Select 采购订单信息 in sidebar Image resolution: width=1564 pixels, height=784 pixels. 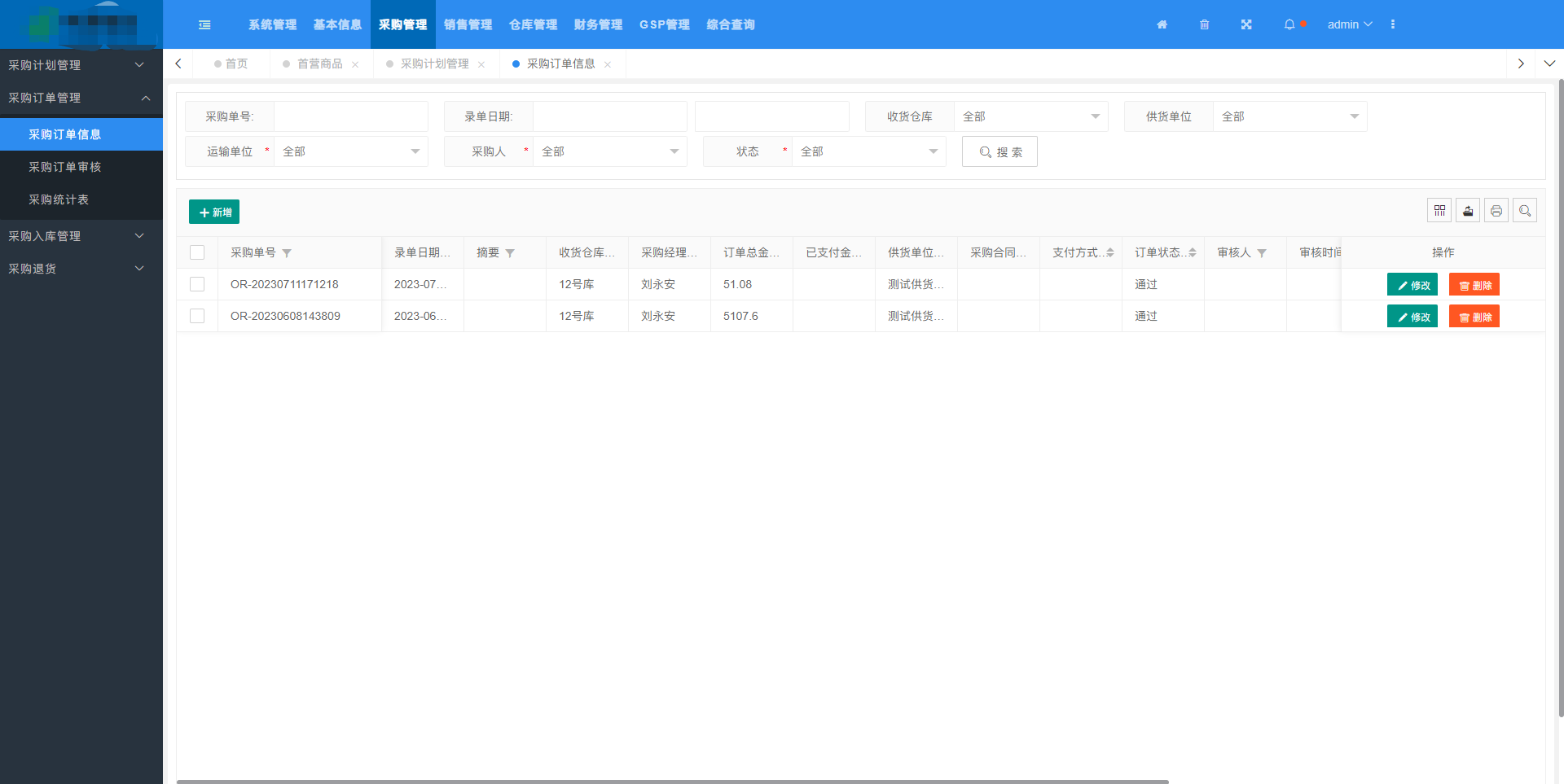(x=81, y=134)
